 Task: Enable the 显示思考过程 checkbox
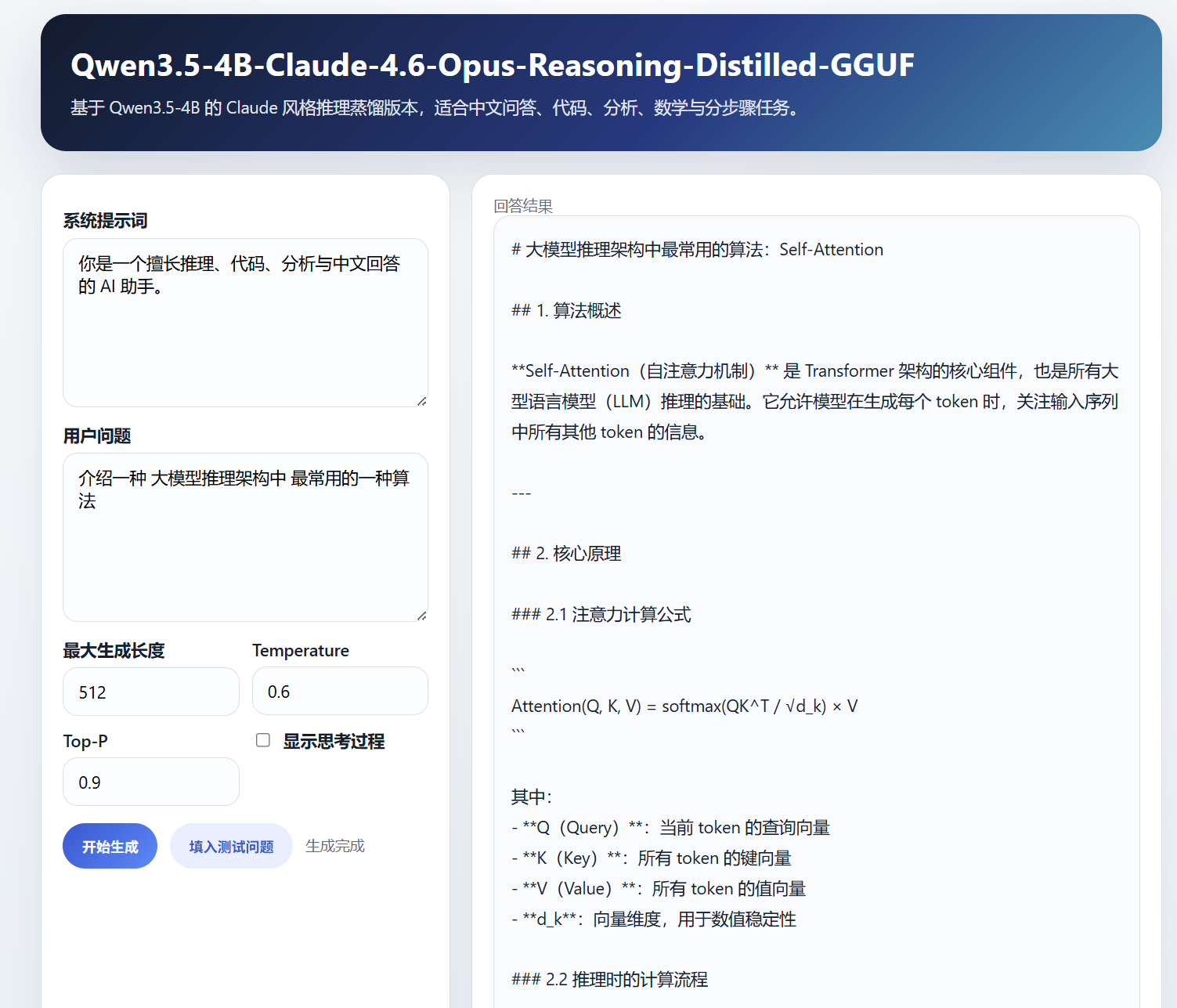(262, 739)
